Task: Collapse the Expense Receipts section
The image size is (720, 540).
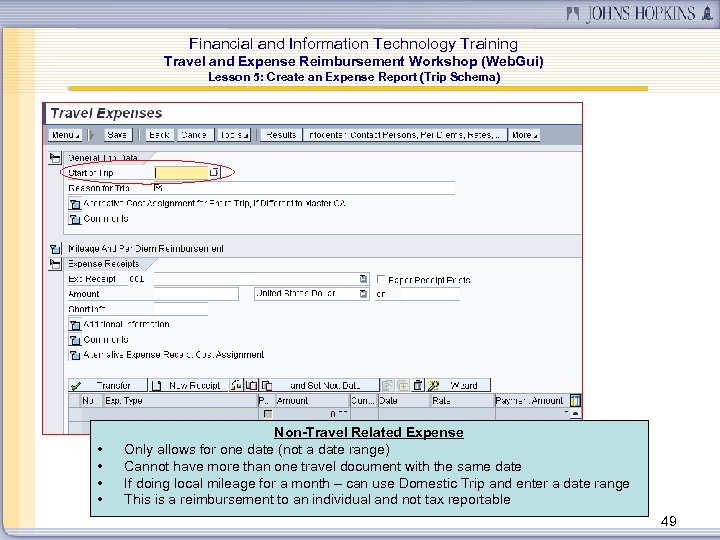Action: click(55, 264)
